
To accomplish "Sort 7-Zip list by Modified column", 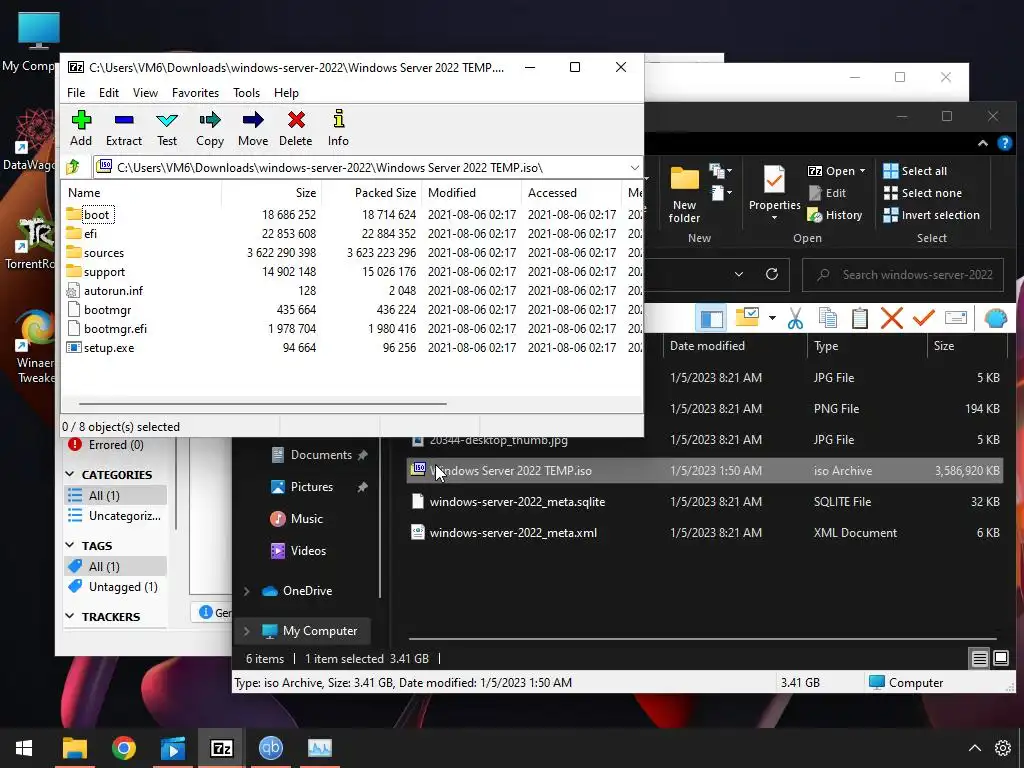I will tap(472, 193).
